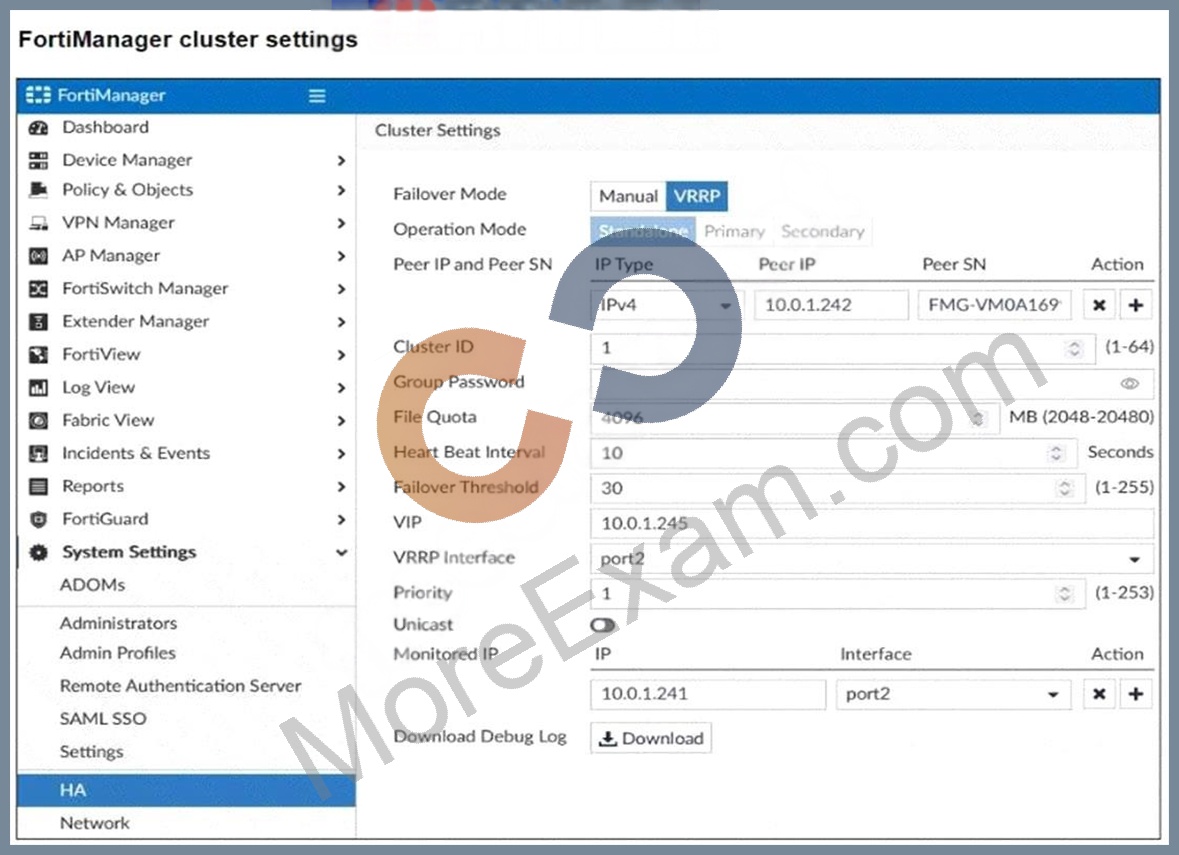Click the FortiGuard shield icon
This screenshot has height=855, width=1179.
pyautogui.click(x=38, y=520)
